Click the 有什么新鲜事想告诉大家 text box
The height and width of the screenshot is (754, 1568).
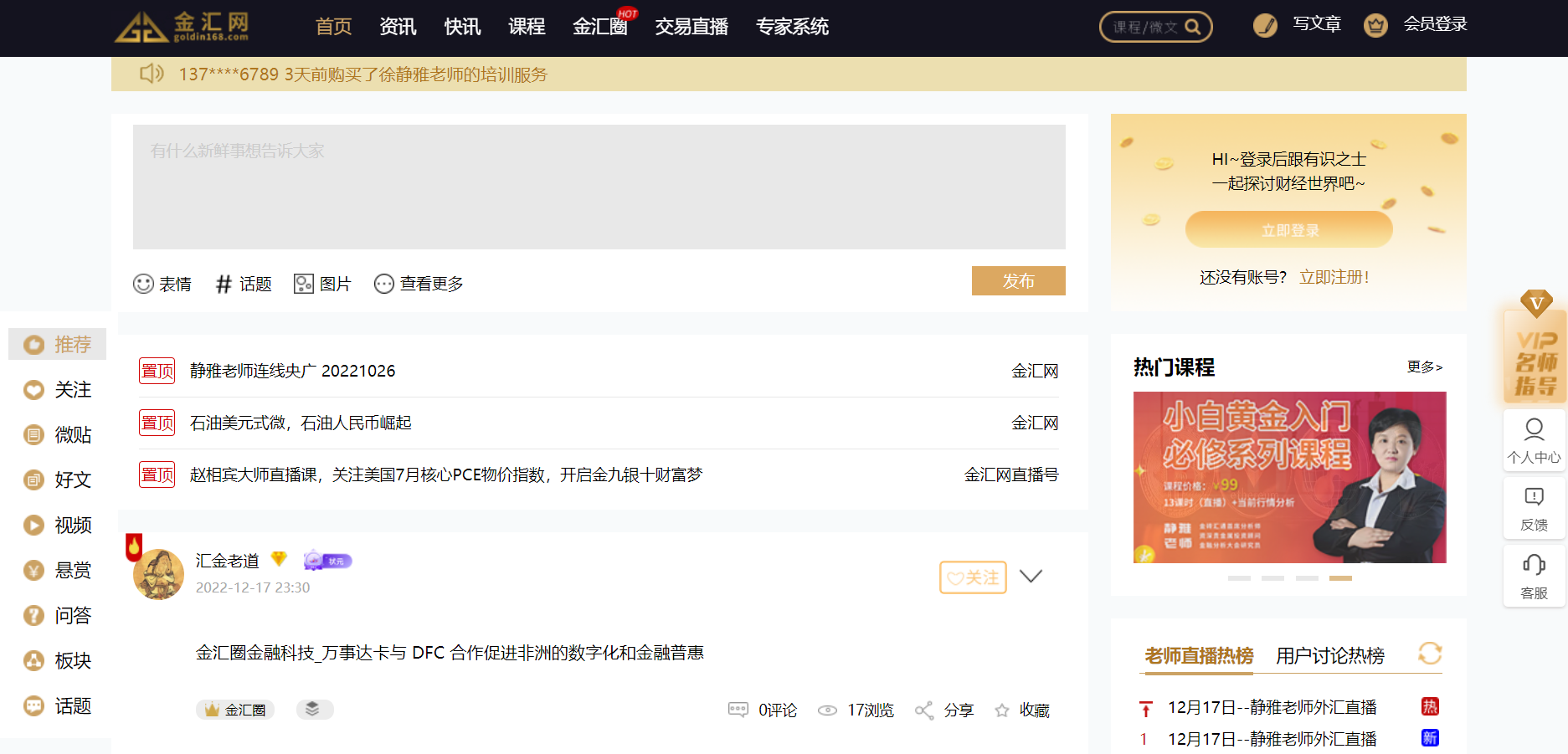[x=599, y=187]
